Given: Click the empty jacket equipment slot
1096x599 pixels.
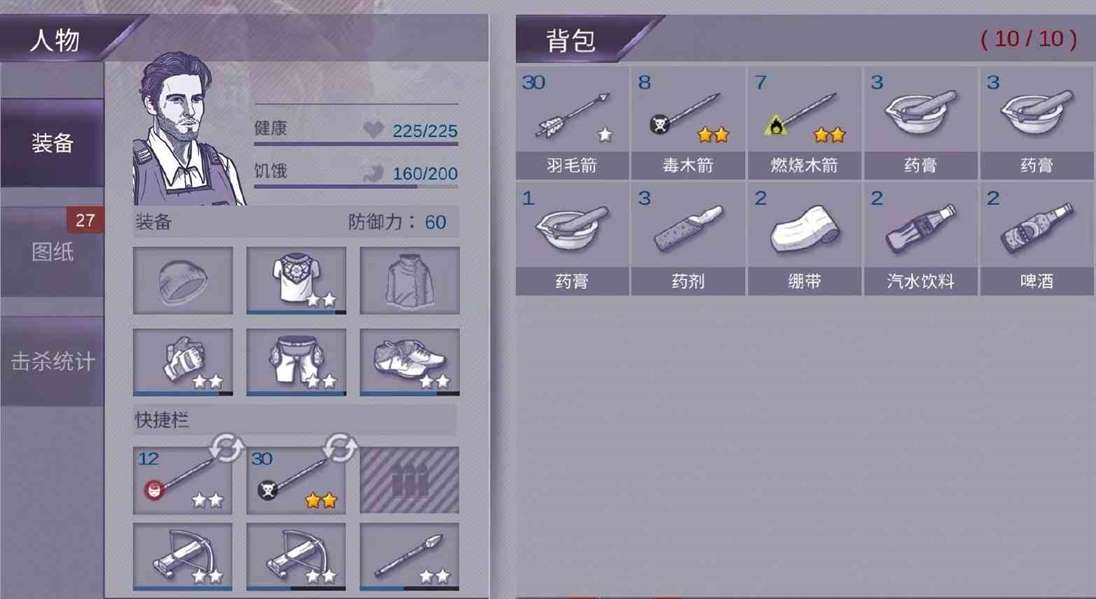Looking at the screenshot, I should pos(410,280).
